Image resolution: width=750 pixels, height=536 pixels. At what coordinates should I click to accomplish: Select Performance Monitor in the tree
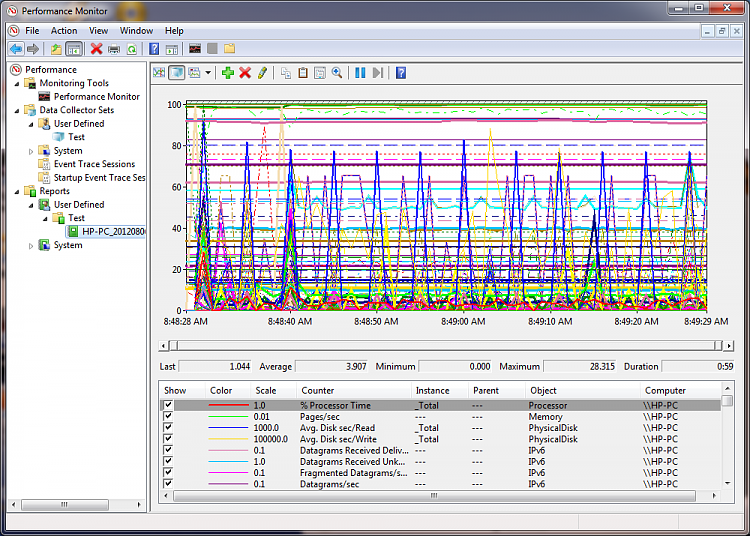pos(97,97)
